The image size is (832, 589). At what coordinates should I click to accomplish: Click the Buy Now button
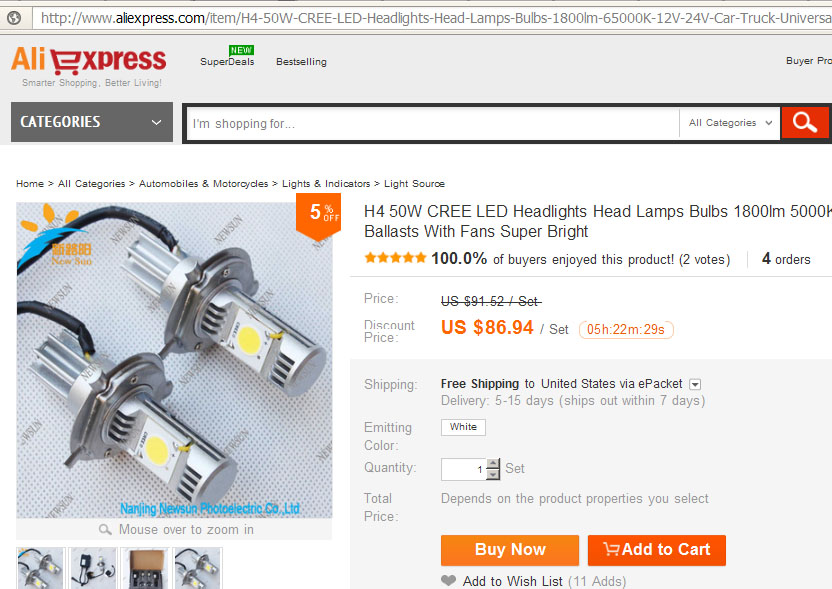tap(510, 550)
